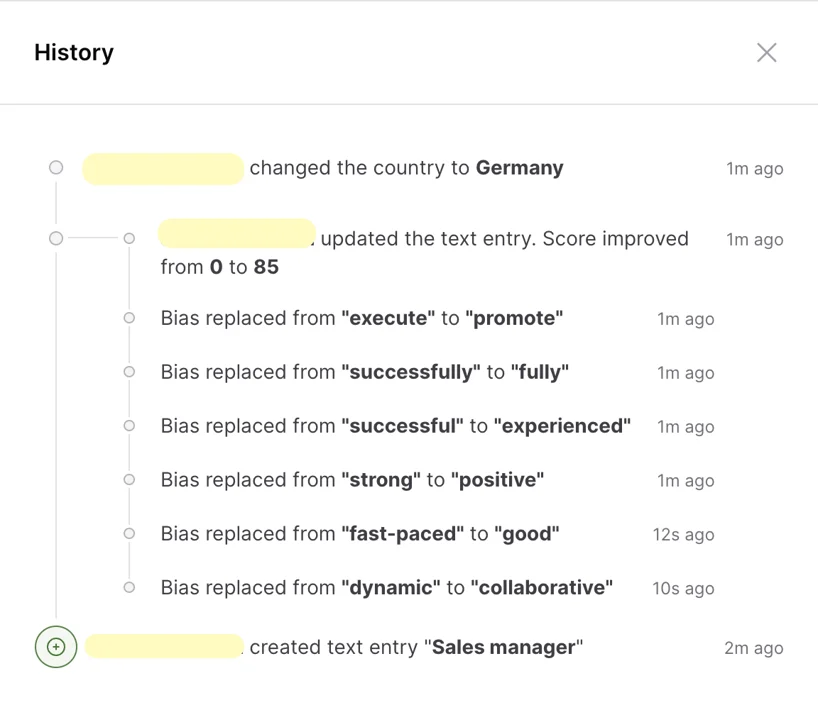The image size is (818, 705).
Task: Select bullet for successfully to fully replacement
Action: pos(129,372)
